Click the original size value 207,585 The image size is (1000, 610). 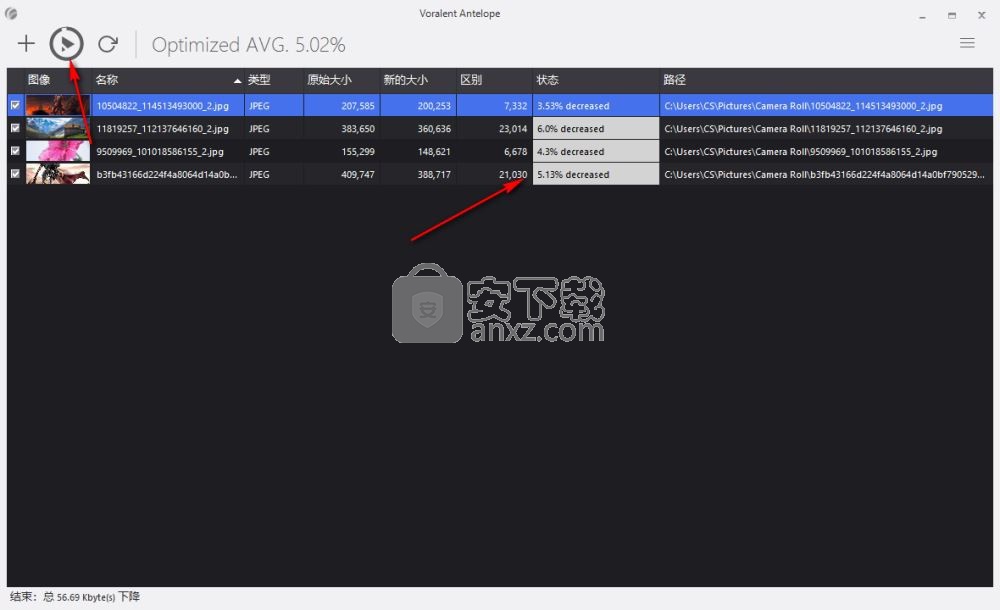tap(358, 106)
